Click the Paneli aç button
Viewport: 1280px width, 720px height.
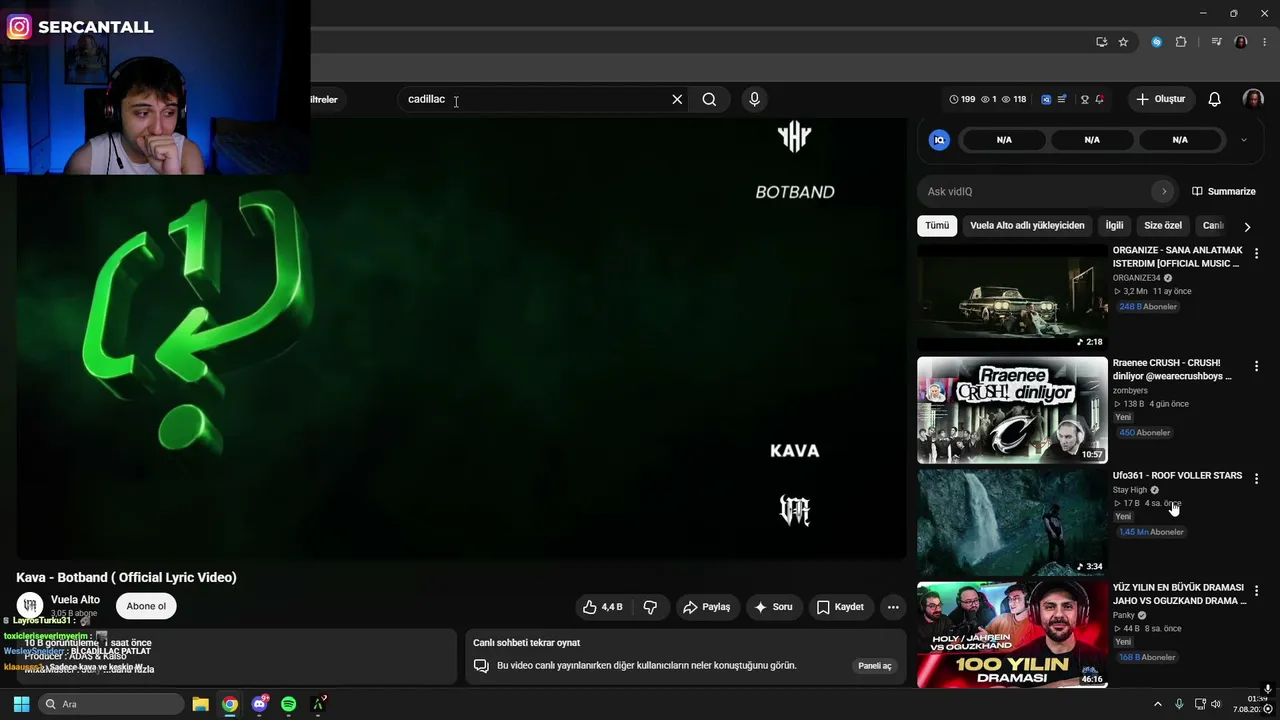(874, 666)
